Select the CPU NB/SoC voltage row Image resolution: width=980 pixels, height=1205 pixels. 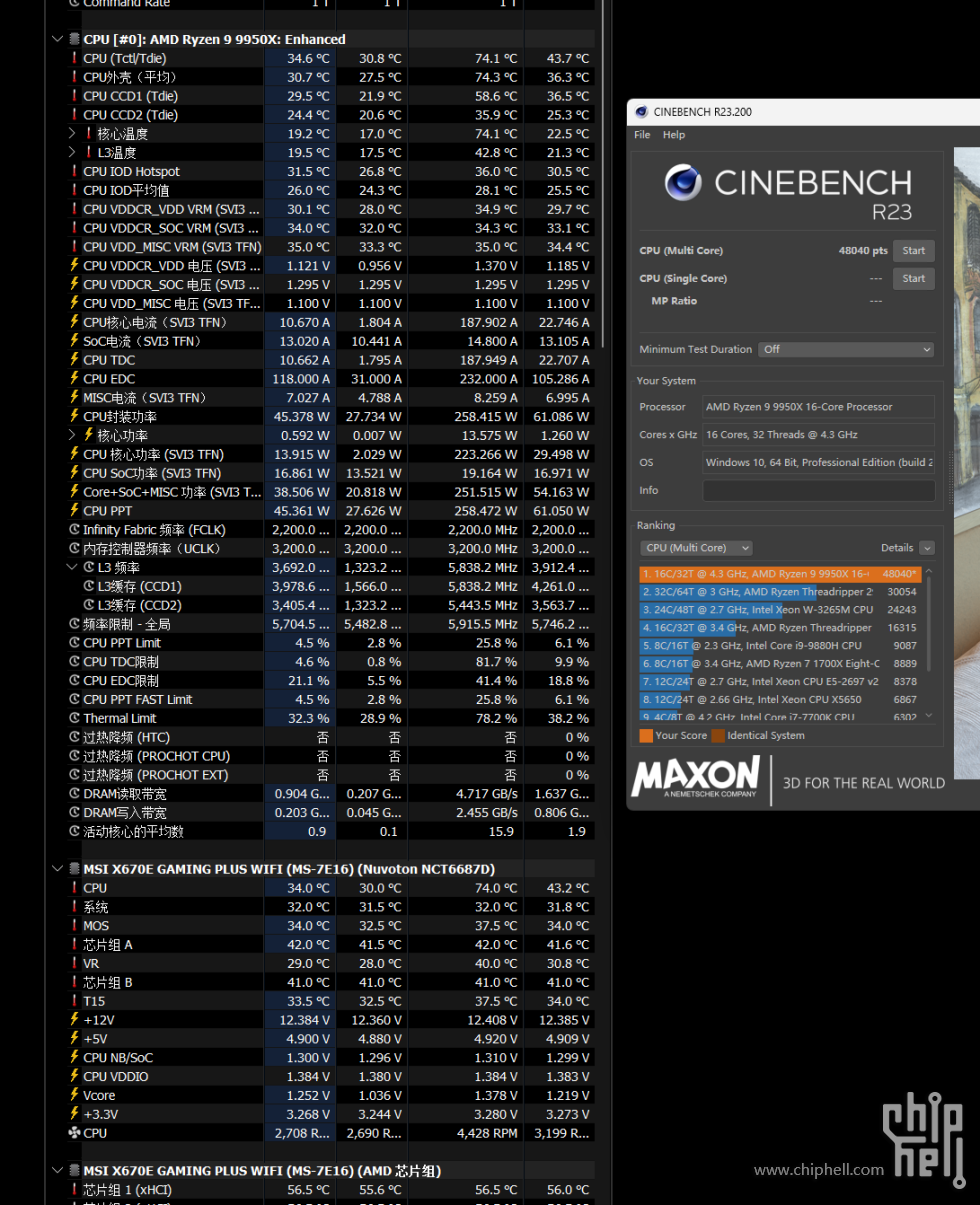330,1058
